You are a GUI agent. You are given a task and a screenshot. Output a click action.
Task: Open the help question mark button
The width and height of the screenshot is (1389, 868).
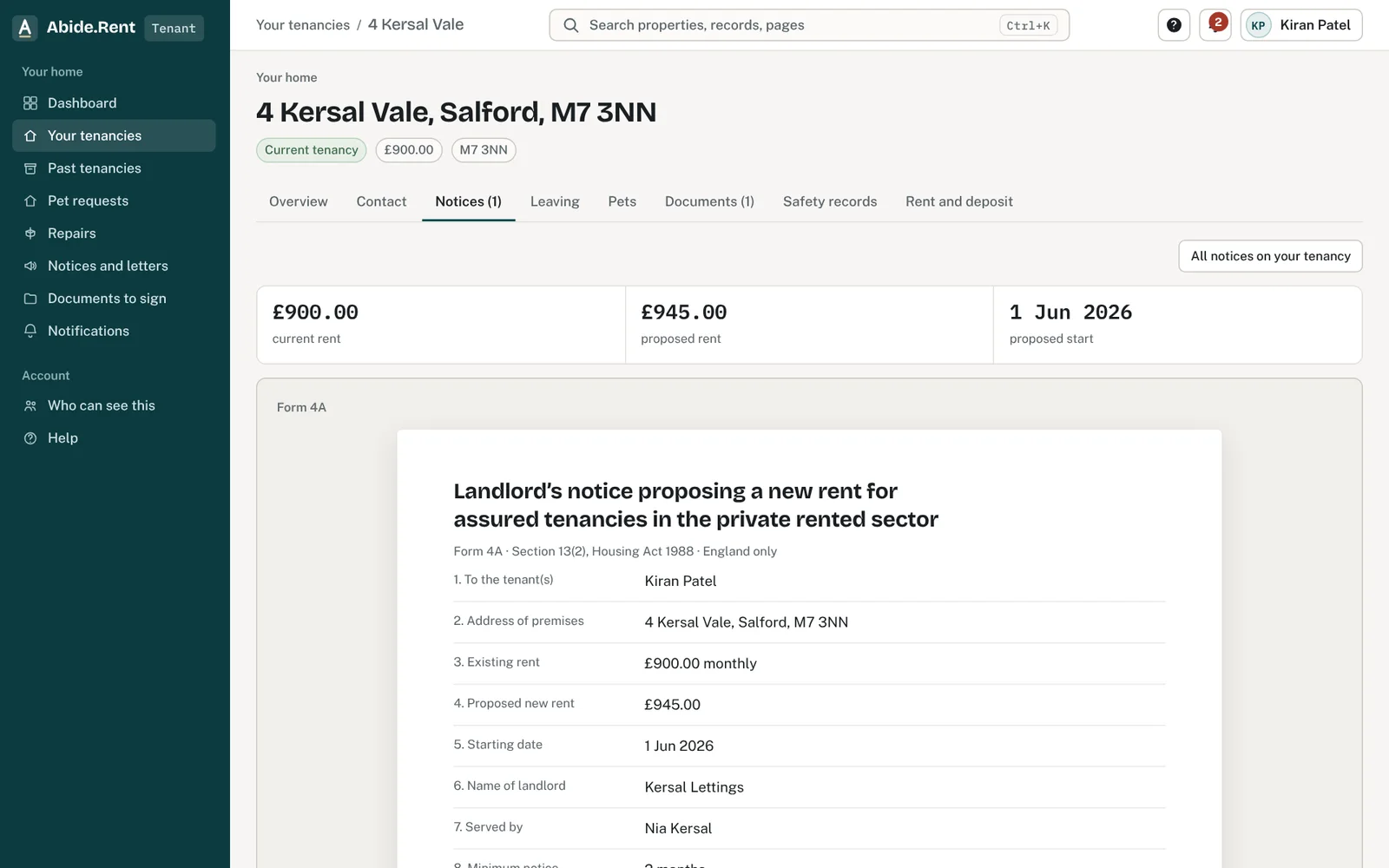click(1174, 25)
